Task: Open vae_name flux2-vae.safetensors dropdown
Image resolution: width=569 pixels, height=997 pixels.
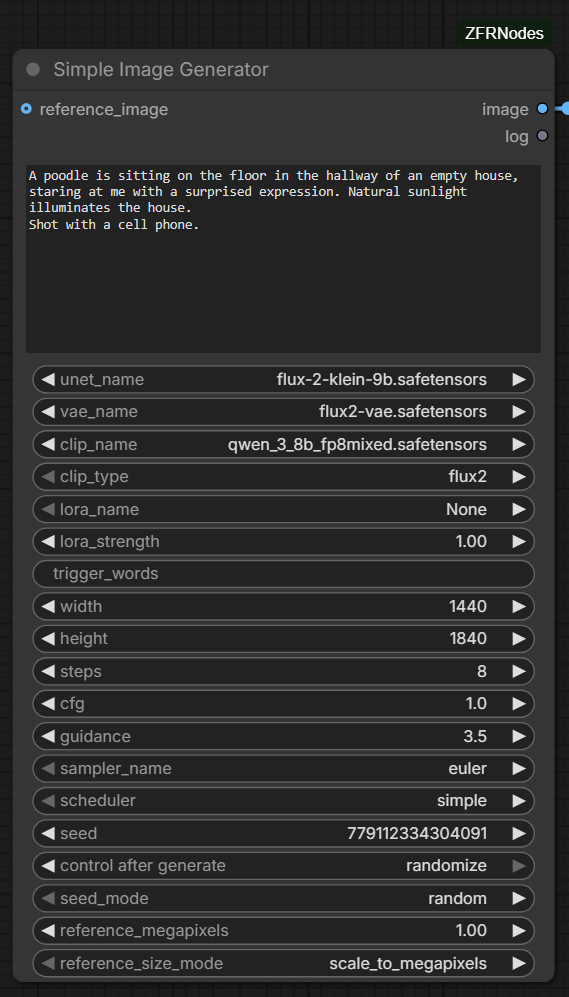Action: 284,412
